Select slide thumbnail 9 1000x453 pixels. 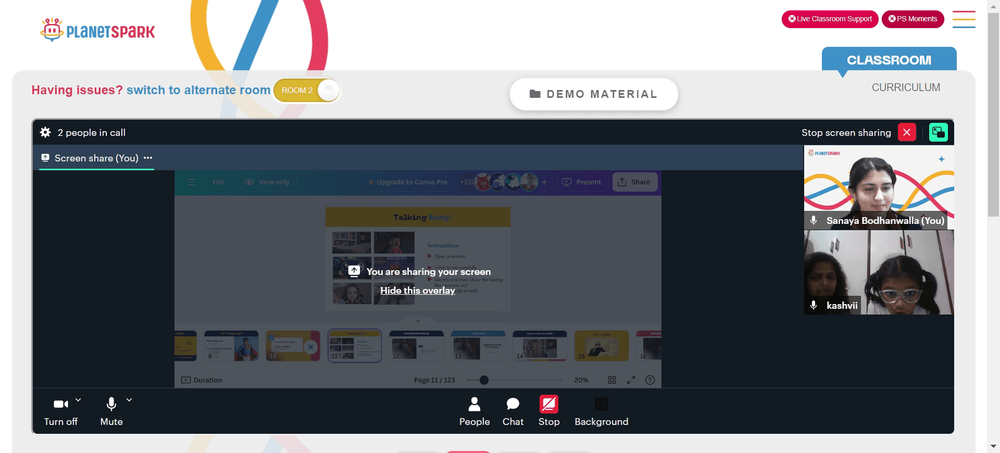(x=231, y=345)
